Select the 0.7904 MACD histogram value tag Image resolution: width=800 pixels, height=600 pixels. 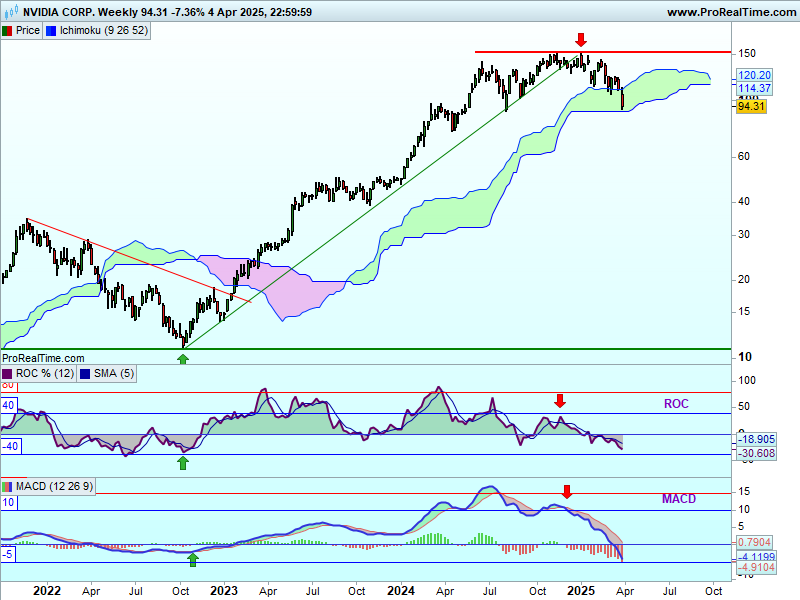pyautogui.click(x=755, y=542)
